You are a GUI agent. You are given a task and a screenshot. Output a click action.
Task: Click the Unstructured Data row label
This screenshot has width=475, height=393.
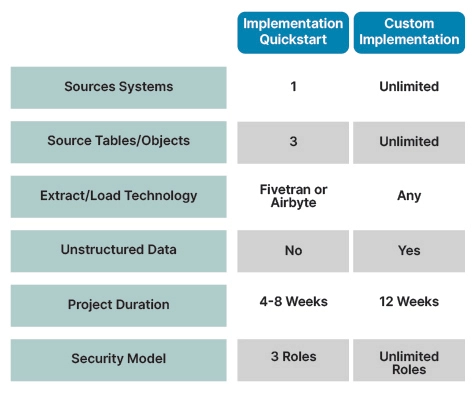click(x=119, y=251)
